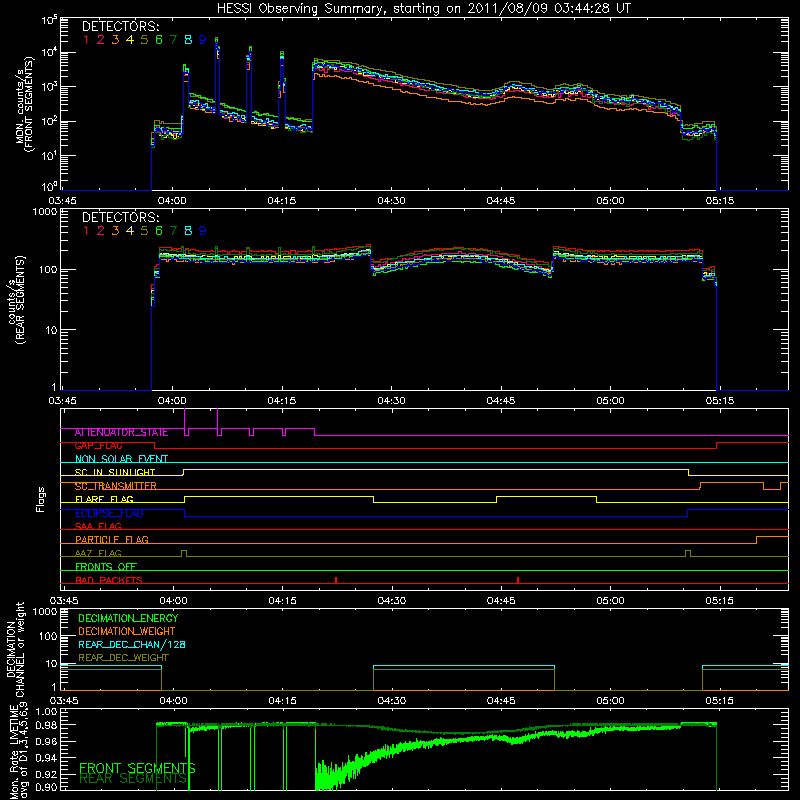The image size is (800, 800).
Task: Click the SC_TRANSMITTER flag label
Action: (x=116, y=486)
